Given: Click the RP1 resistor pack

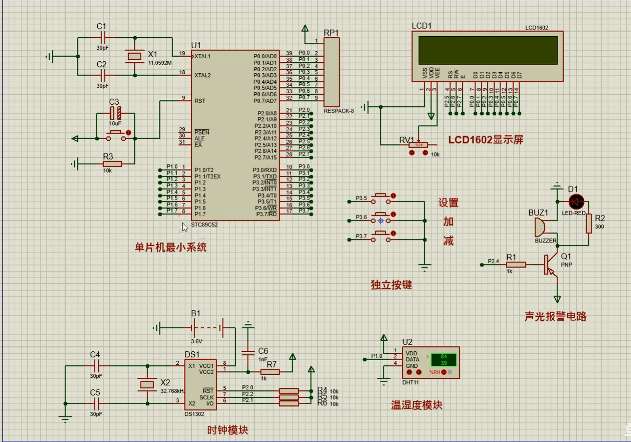Looking at the screenshot, I should coord(332,70).
